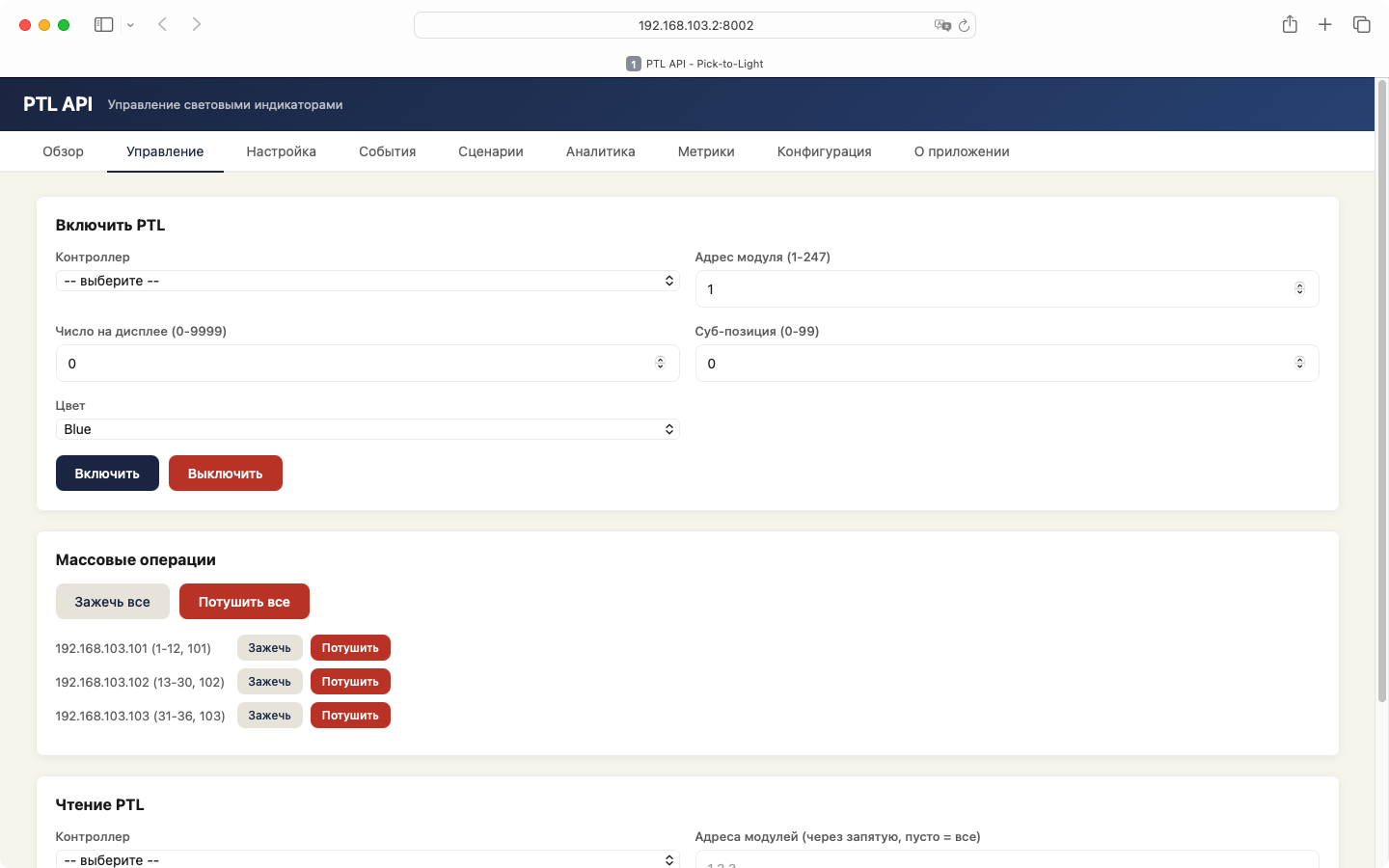
Task: Toggle the Safari sidebar icon
Action: coord(103,25)
